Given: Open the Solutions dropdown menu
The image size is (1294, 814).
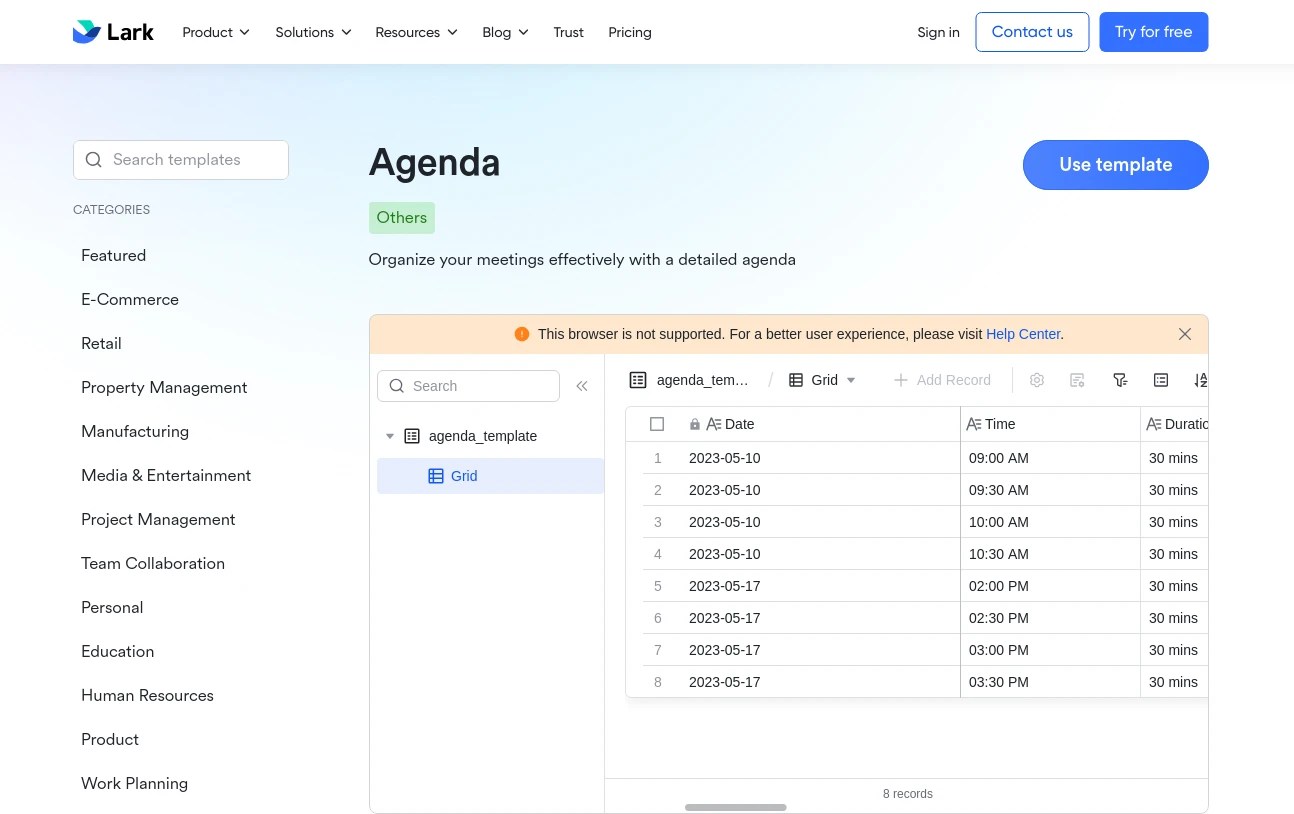Looking at the screenshot, I should 314,32.
